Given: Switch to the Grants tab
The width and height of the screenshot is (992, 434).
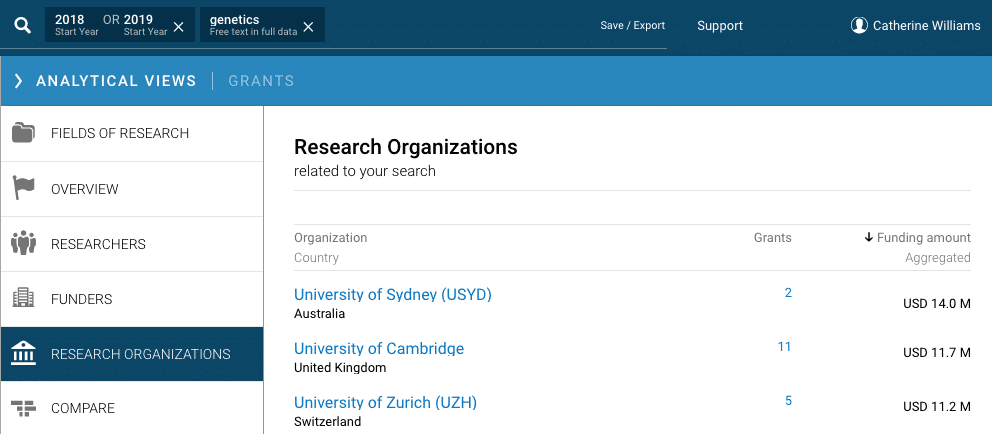Looking at the screenshot, I should pyautogui.click(x=261, y=81).
